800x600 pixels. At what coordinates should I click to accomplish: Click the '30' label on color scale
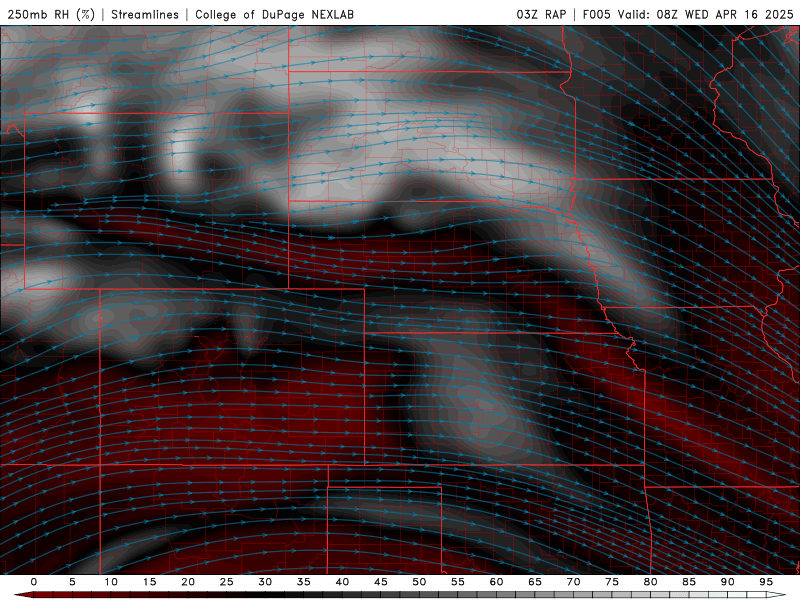tap(265, 582)
